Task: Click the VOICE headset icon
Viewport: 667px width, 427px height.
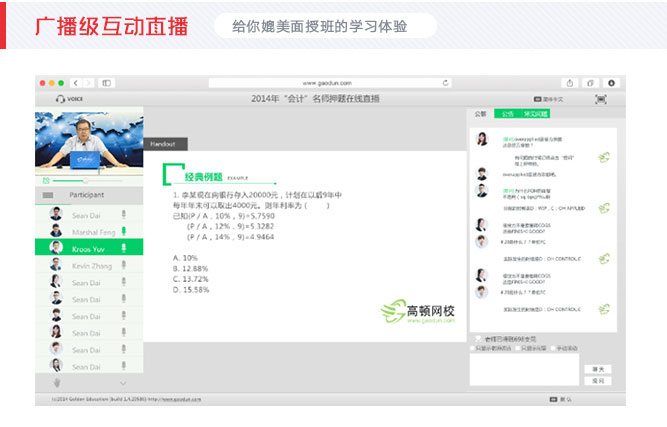Action: (60, 99)
